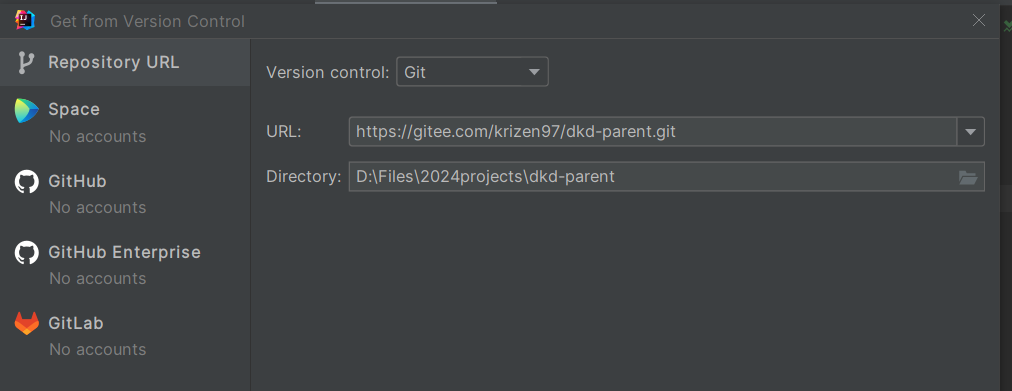The height and width of the screenshot is (391, 1012).
Task: Click into the URL text field
Action: point(653,132)
